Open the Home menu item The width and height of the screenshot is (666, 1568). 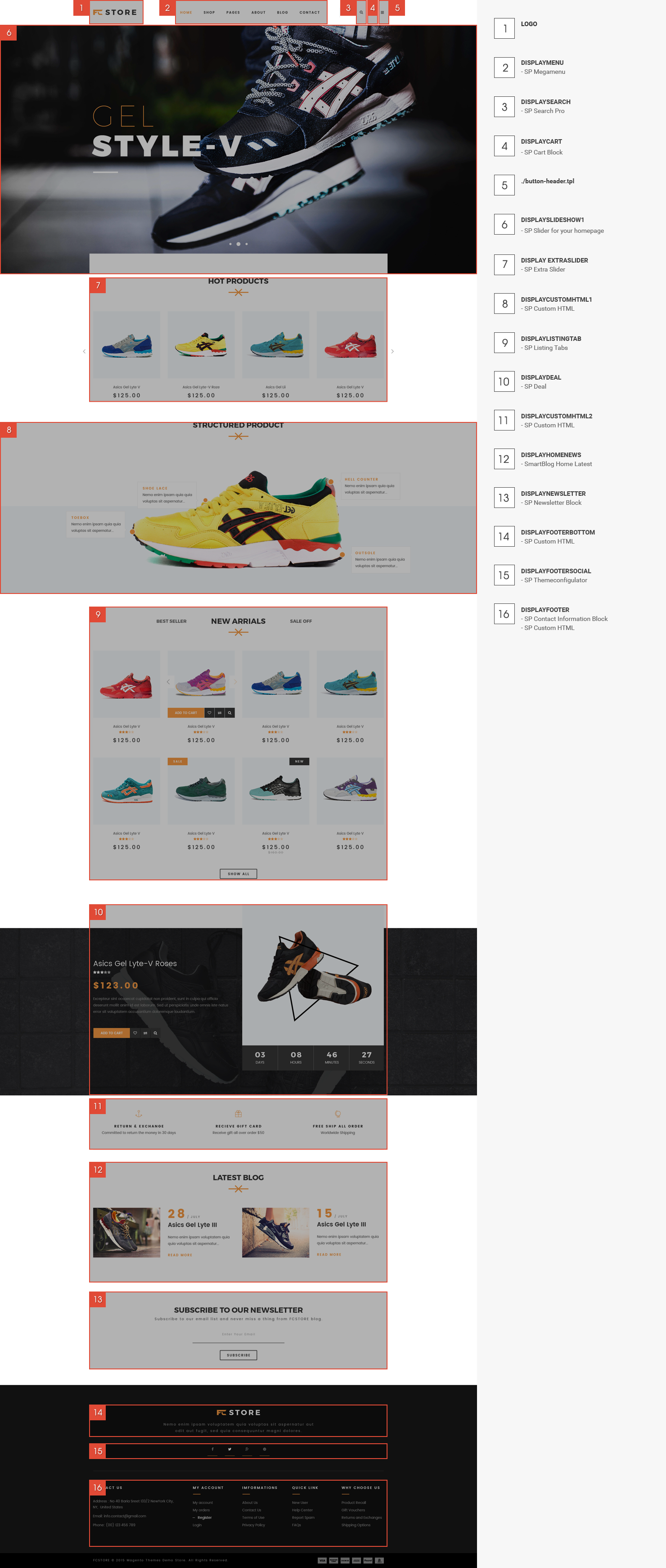186,12
